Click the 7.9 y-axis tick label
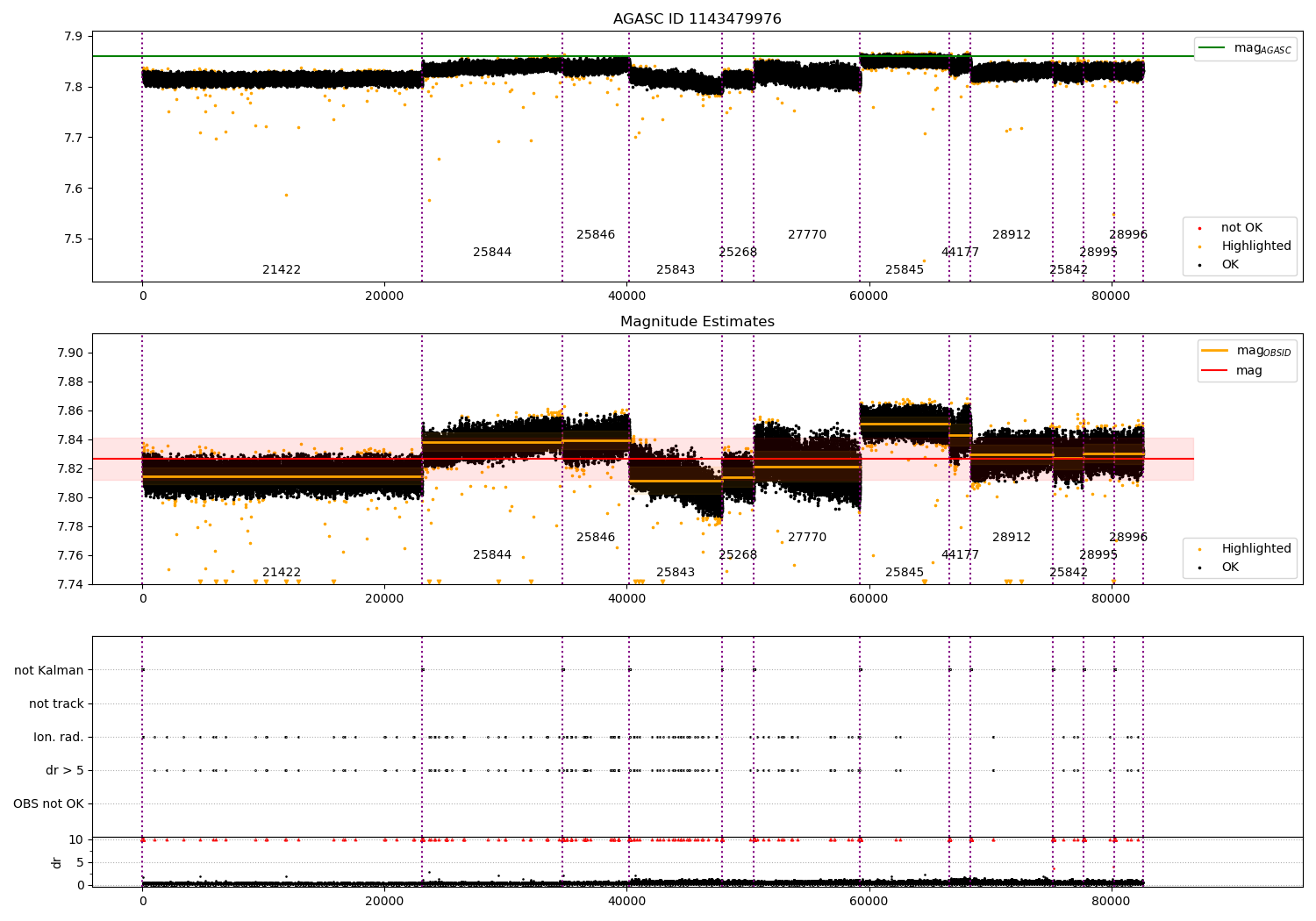The width and height of the screenshot is (1316, 921). (74, 37)
